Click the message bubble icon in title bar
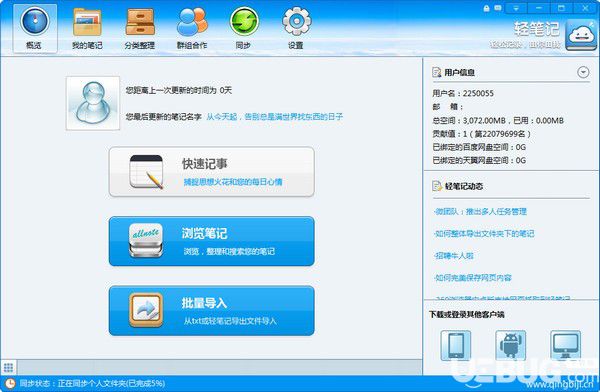 497,8
